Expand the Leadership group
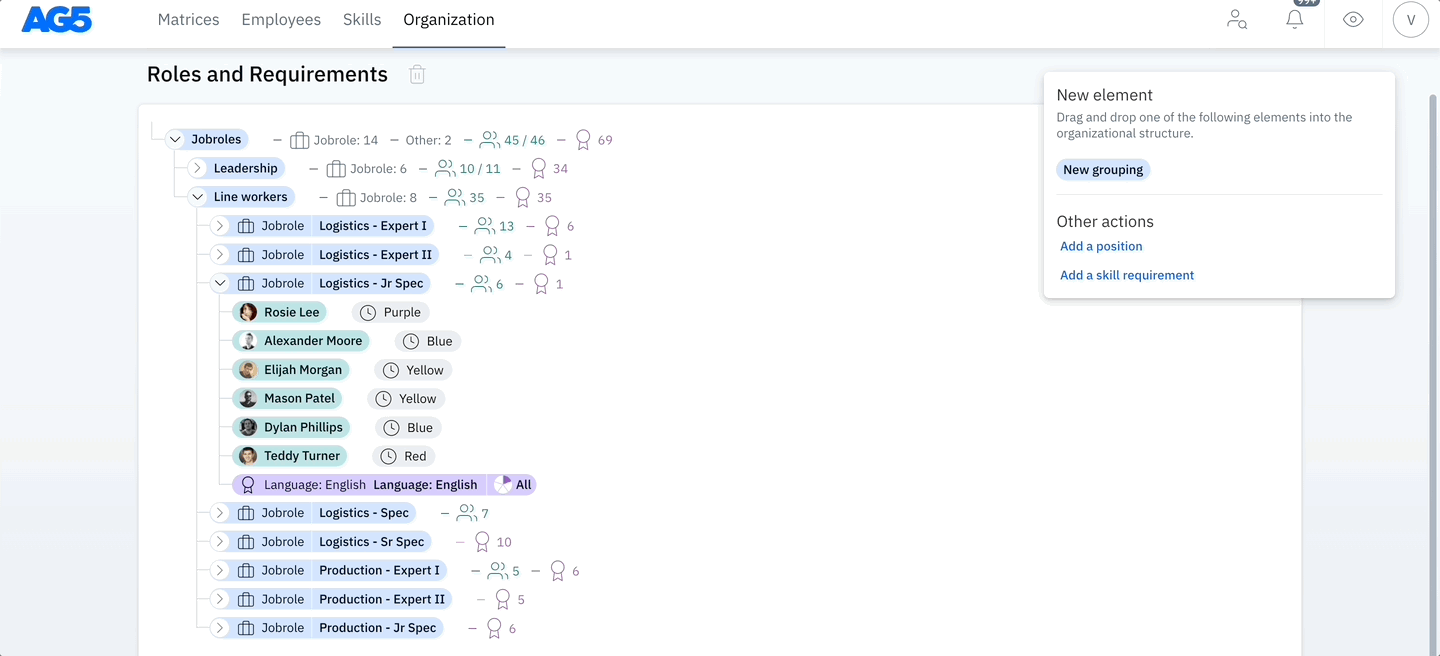The image size is (1440, 656). pos(198,169)
